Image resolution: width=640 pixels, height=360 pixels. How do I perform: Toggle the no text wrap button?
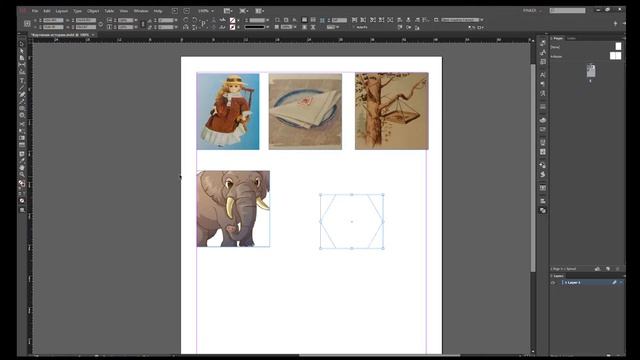pyautogui.click(x=304, y=20)
